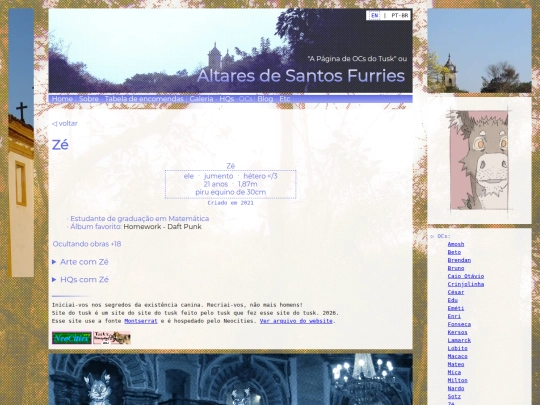
Task: Click the church tower photo in sidebar
Action: pos(479,51)
